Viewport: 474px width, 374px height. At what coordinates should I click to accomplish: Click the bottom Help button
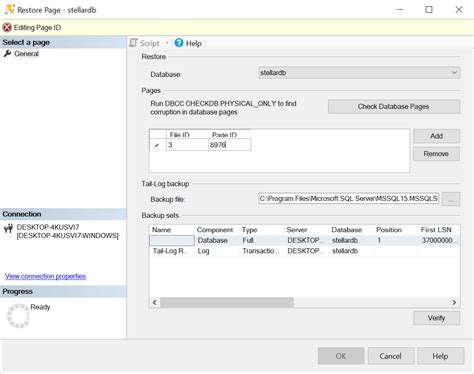click(440, 356)
